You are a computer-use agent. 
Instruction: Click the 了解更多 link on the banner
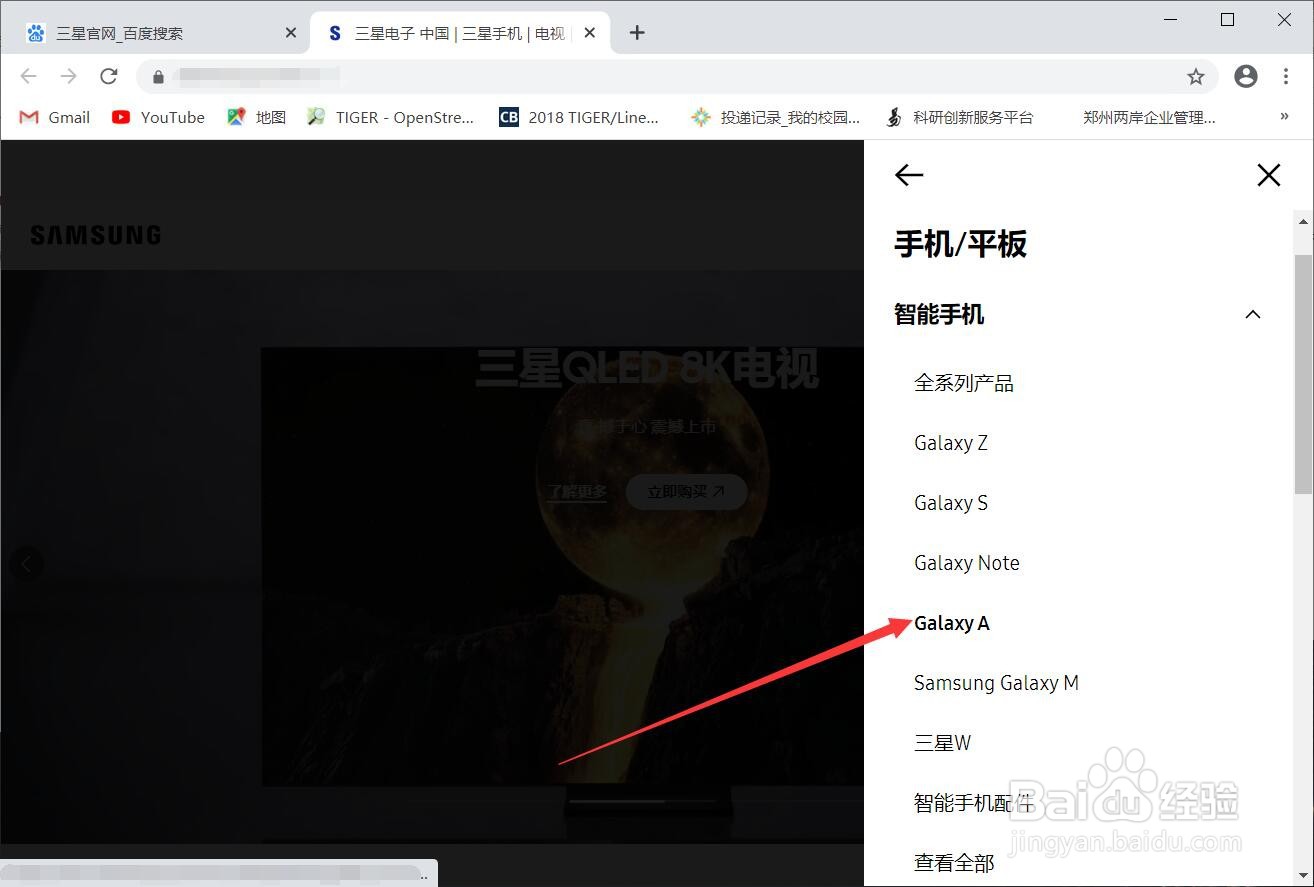click(577, 492)
